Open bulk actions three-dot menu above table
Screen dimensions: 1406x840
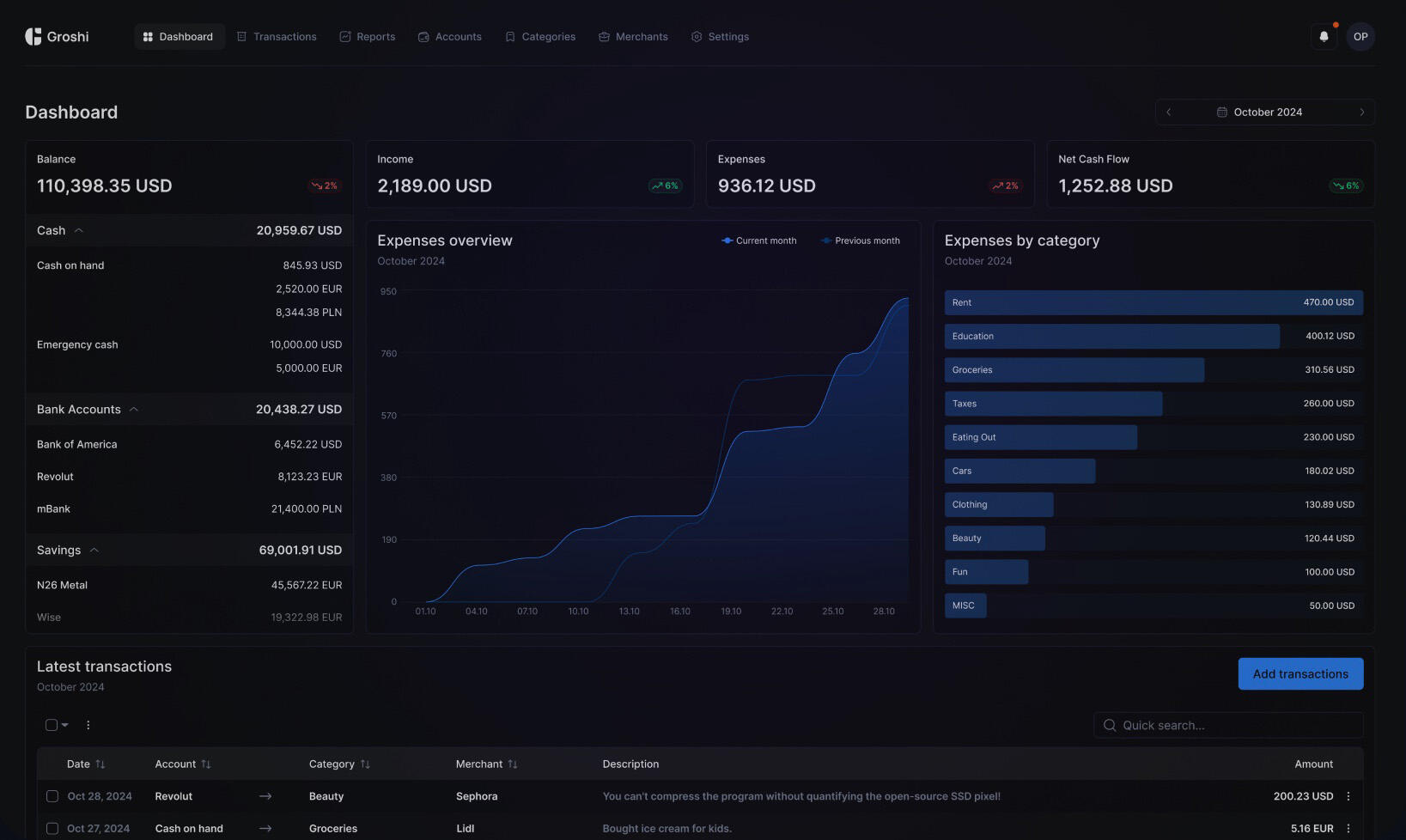pyautogui.click(x=88, y=725)
